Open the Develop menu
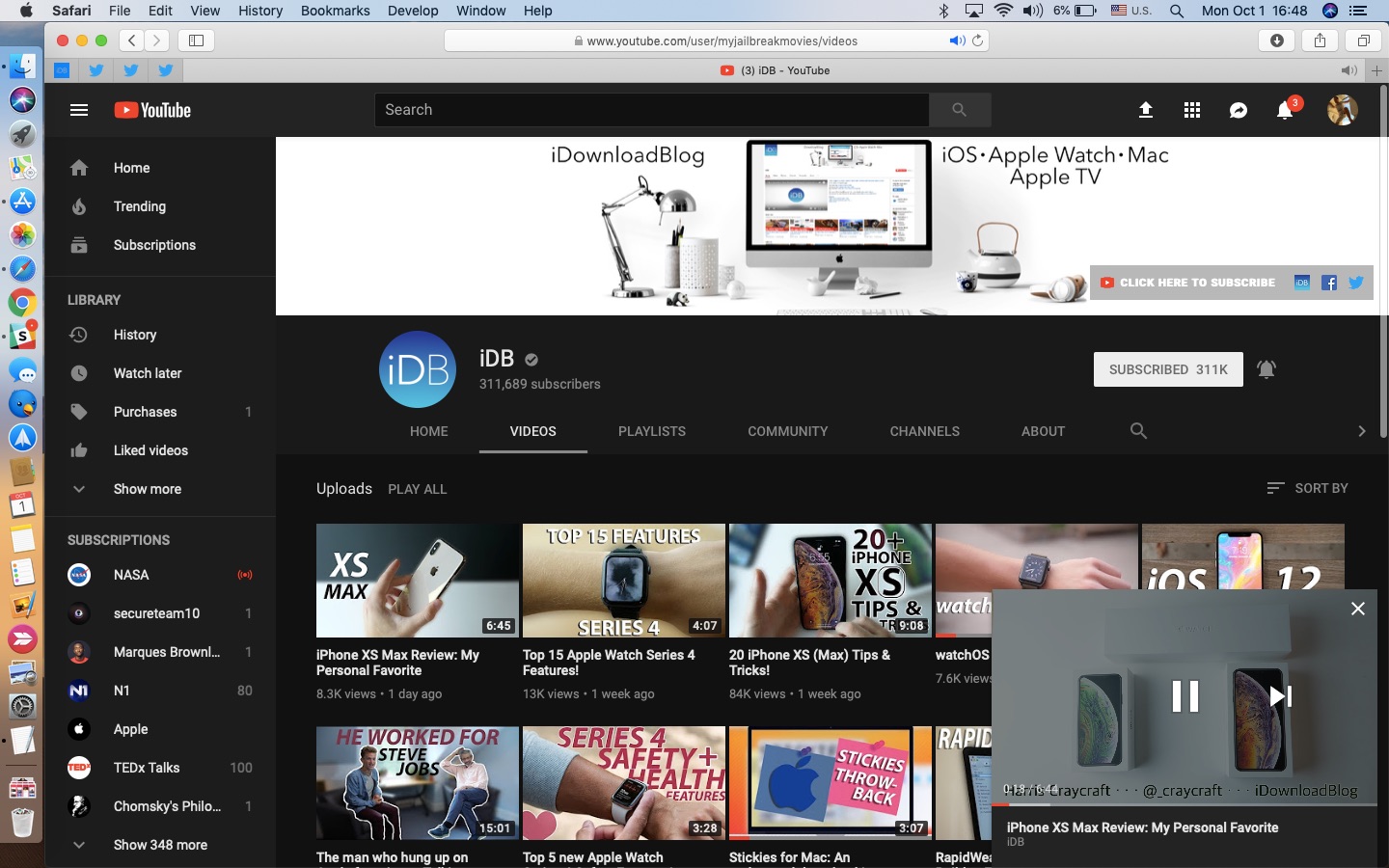The width and height of the screenshot is (1389, 868). 413,11
